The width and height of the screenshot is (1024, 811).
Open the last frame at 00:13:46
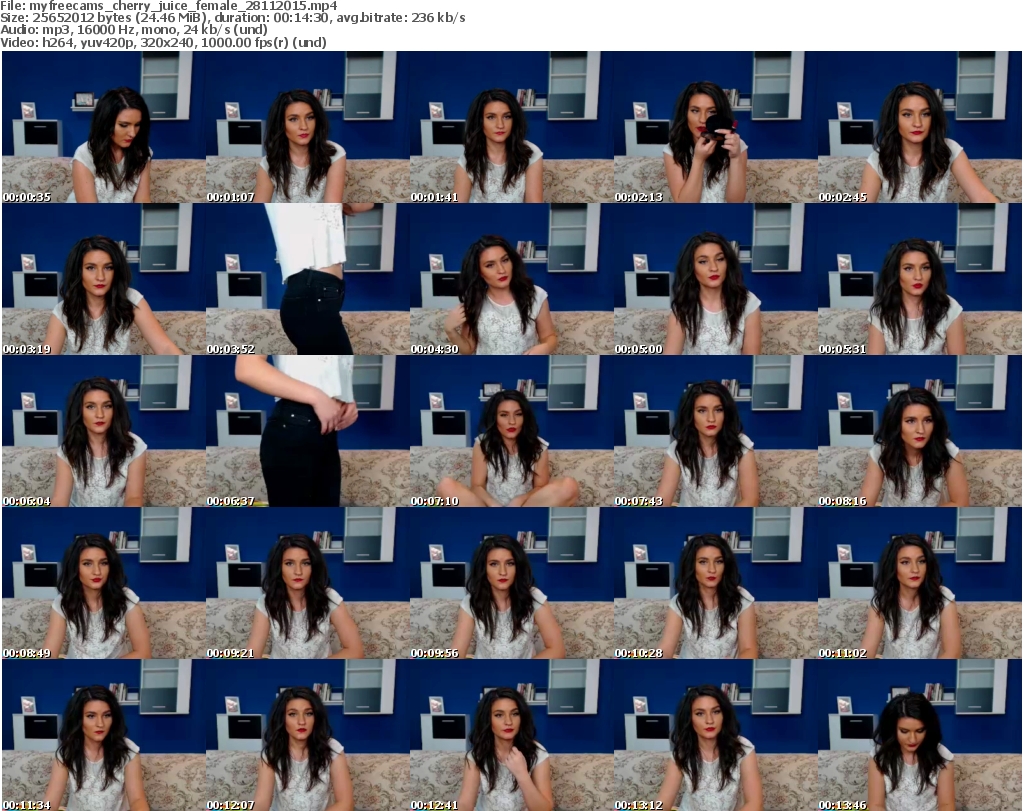(x=920, y=735)
